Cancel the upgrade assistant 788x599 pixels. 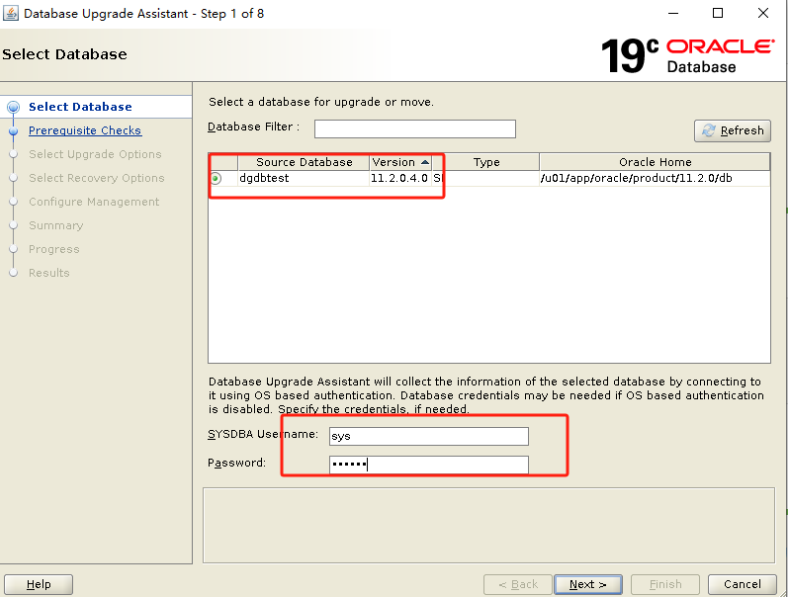[742, 584]
